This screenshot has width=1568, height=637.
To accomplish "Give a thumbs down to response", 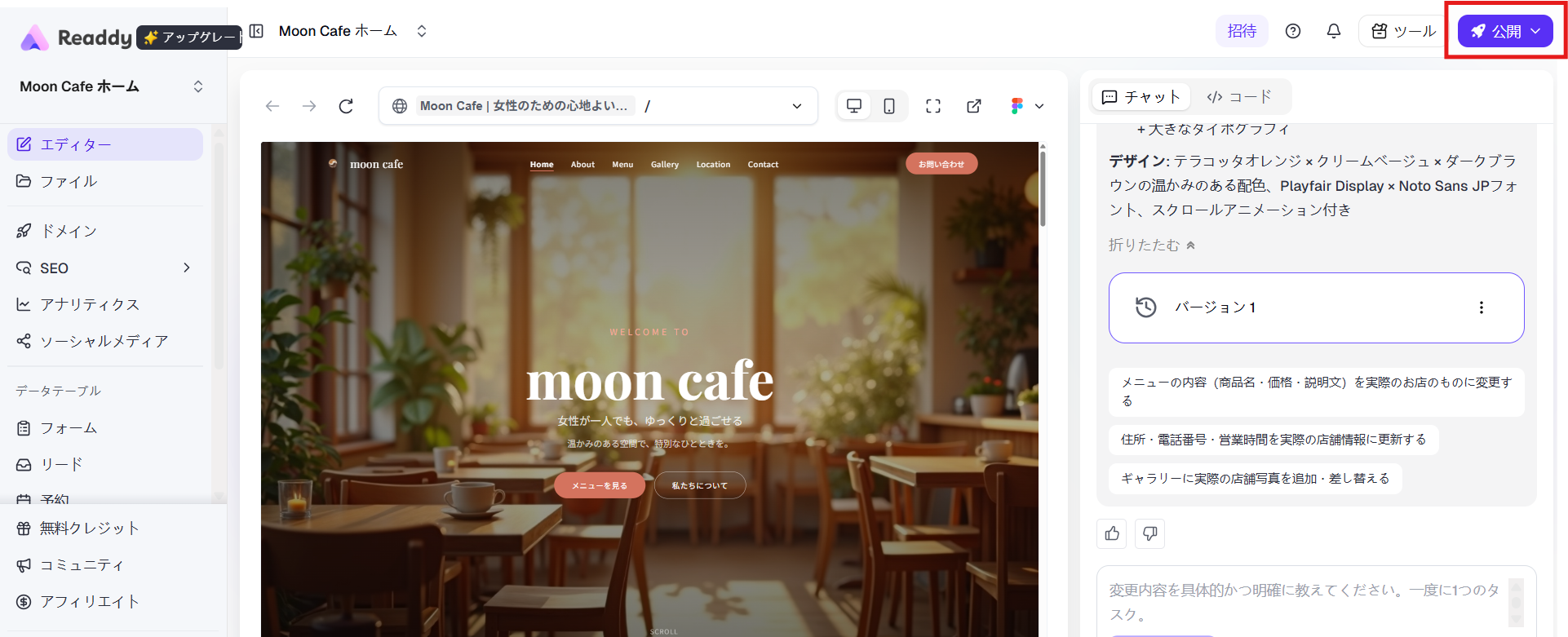I will 1149,533.
